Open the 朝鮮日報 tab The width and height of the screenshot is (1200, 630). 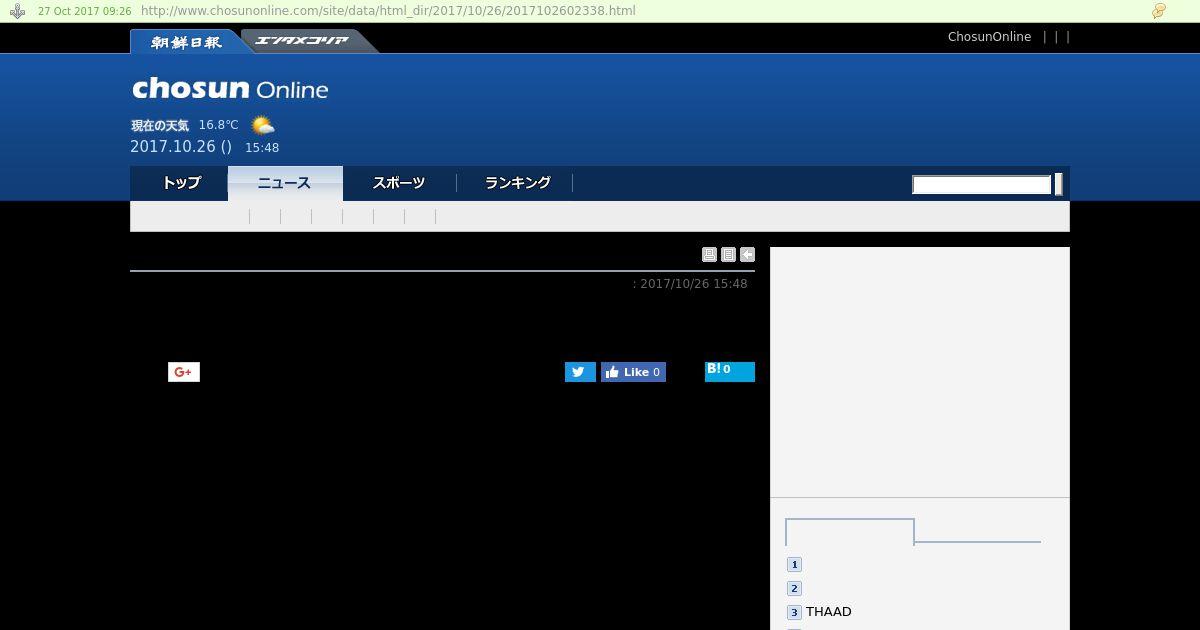[x=186, y=41]
